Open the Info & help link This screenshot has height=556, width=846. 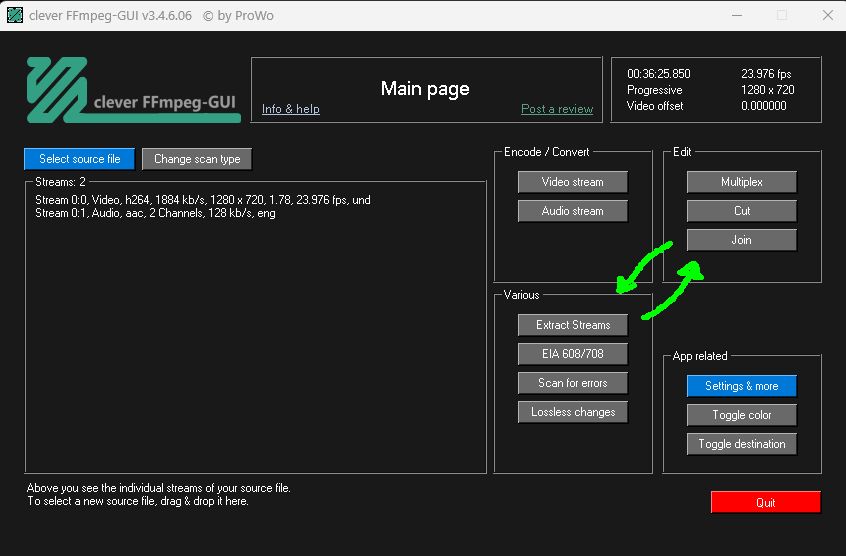[291, 109]
